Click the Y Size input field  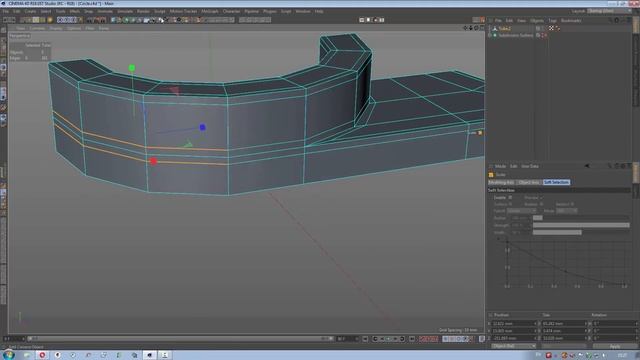[x=564, y=331]
